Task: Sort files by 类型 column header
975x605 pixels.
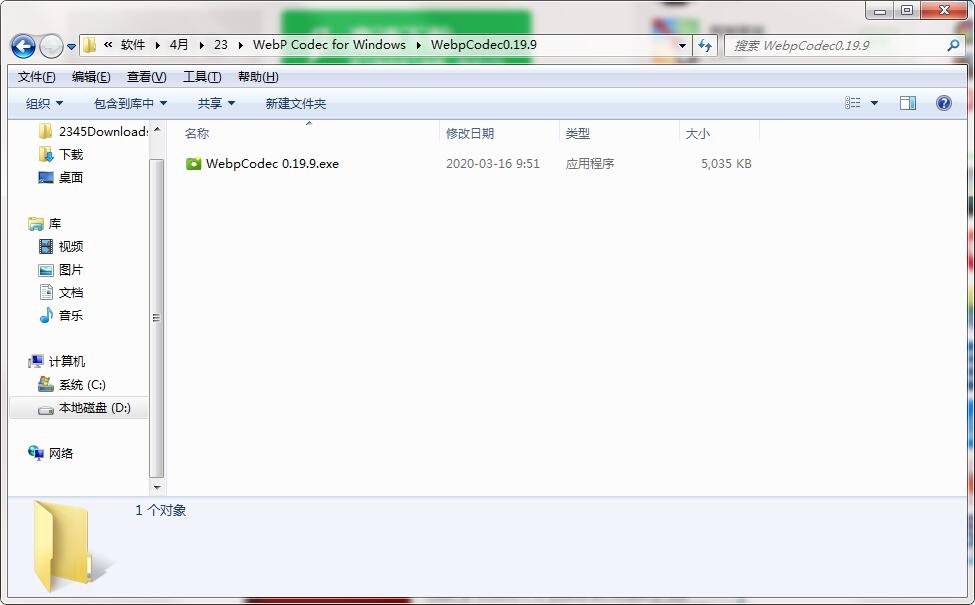Action: [578, 134]
